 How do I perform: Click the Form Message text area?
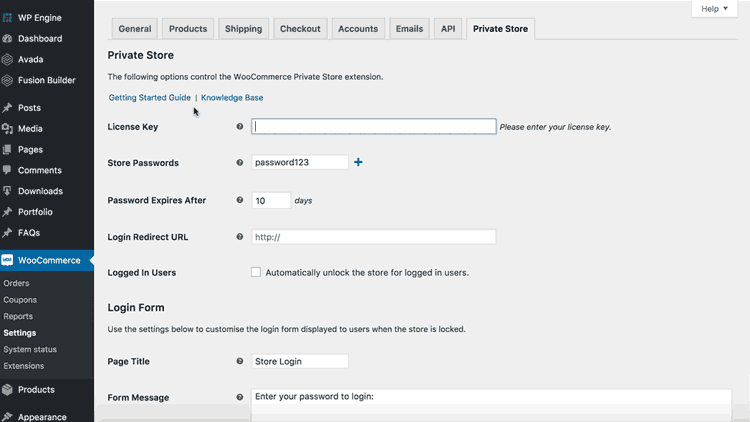(x=492, y=405)
